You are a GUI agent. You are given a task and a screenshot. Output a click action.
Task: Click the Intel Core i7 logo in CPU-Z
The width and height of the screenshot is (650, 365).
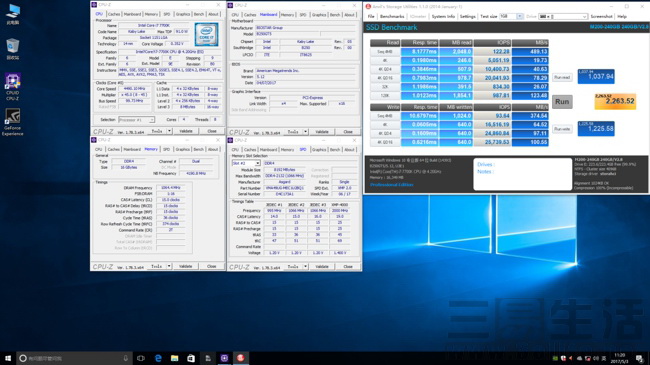click(x=206, y=35)
